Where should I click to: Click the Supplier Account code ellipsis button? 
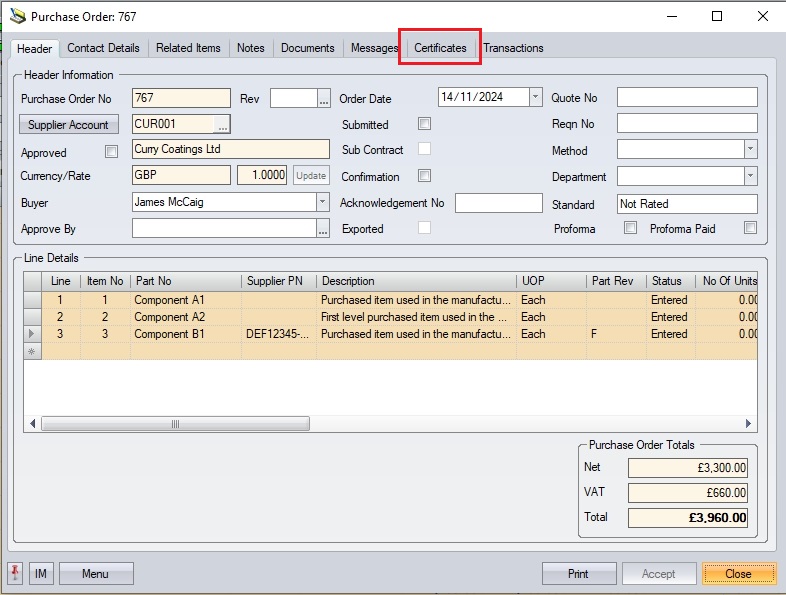(x=223, y=125)
